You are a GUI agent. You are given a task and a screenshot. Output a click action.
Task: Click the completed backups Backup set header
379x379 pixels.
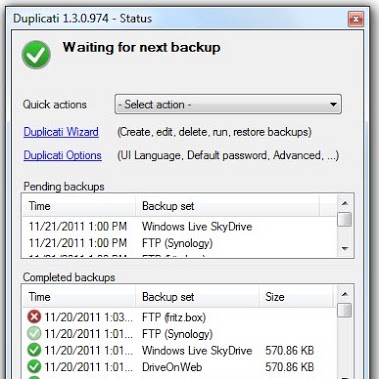[197, 297]
